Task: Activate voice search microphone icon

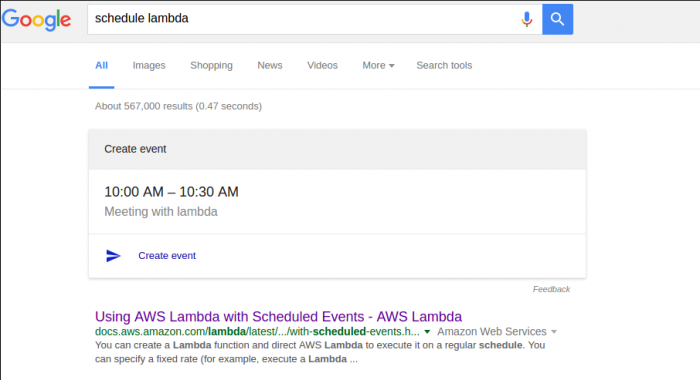Action: tap(527, 19)
